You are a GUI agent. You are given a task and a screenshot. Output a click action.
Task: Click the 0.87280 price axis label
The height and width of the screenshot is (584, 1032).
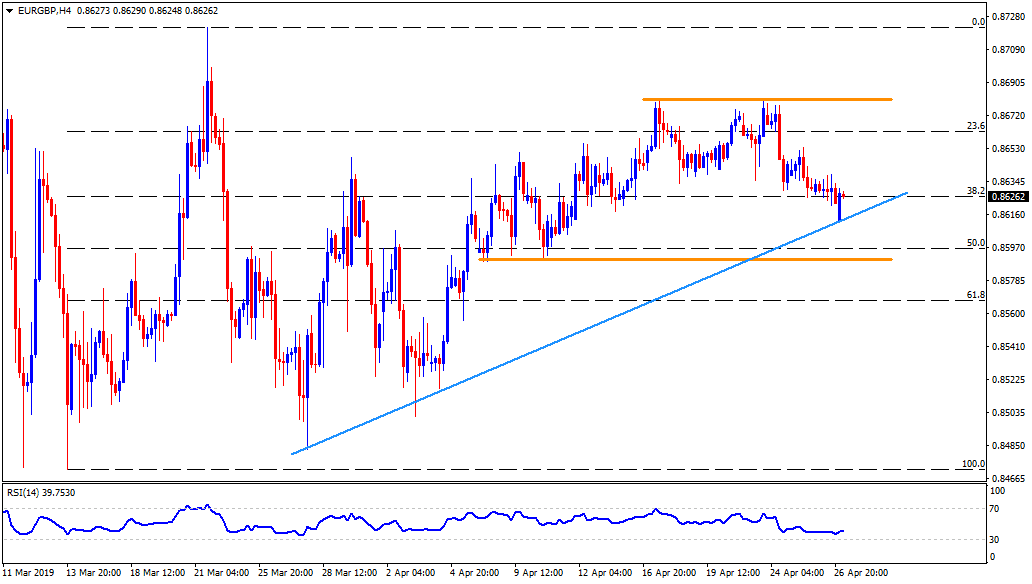point(1010,17)
